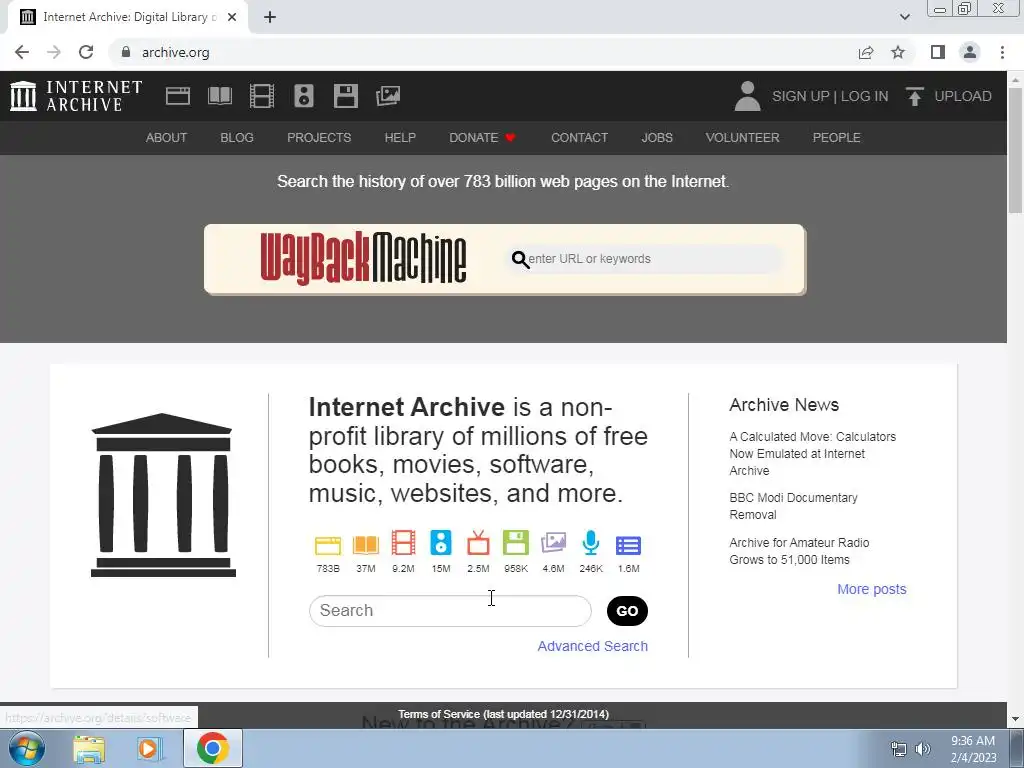Open the Windows Start button
The width and height of the screenshot is (1024, 768).
pos(27,748)
